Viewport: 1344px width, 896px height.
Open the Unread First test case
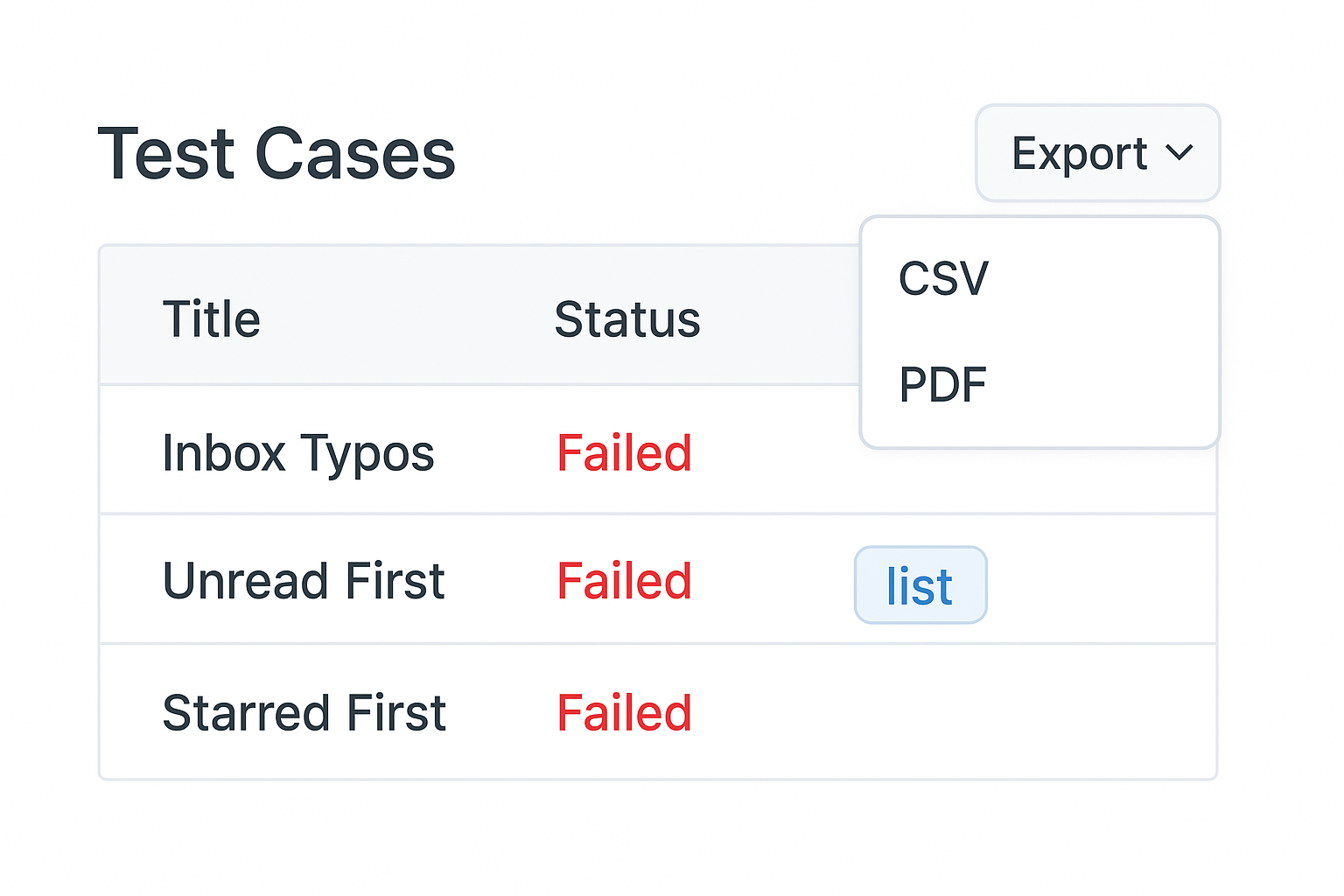pyautogui.click(x=304, y=582)
